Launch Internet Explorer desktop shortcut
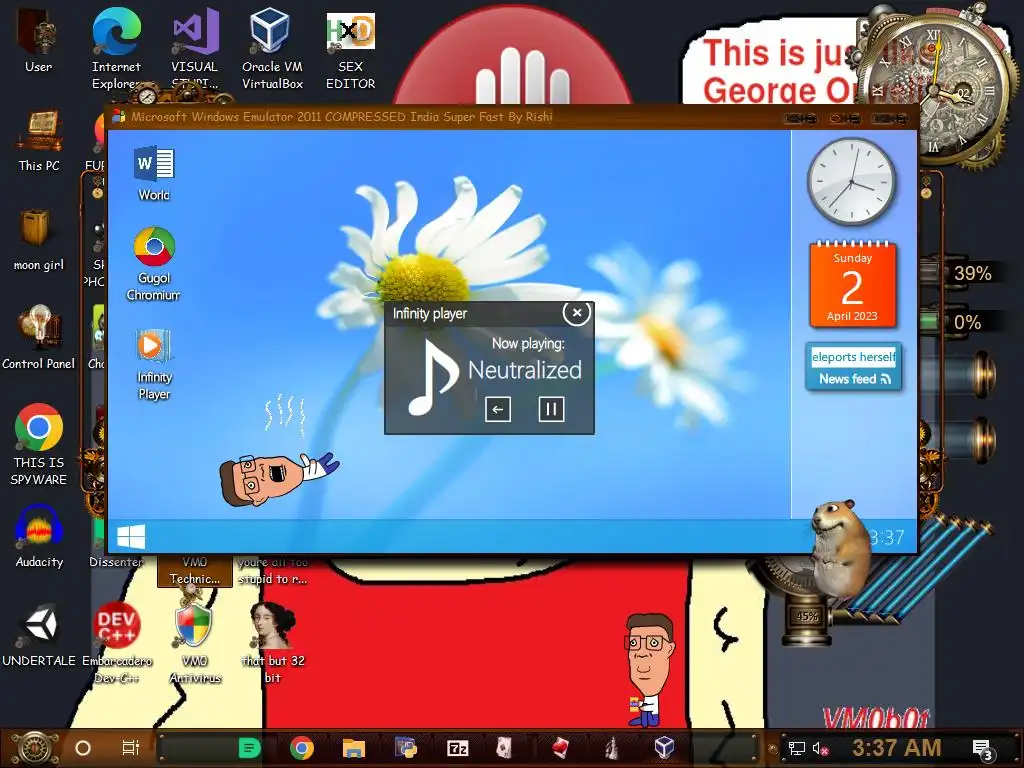Image resolution: width=1024 pixels, height=768 pixels. point(116,48)
